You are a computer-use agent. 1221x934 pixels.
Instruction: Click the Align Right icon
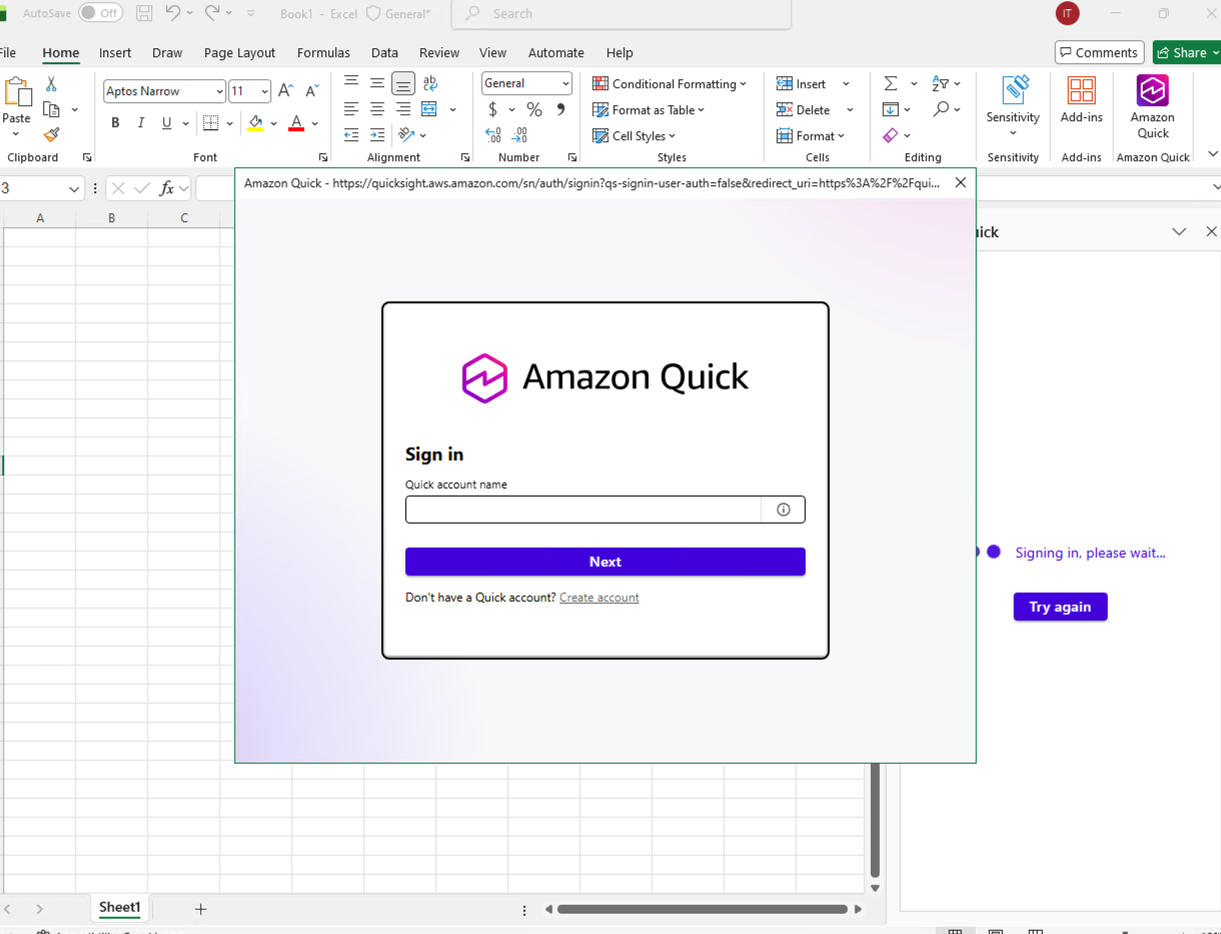(x=403, y=109)
